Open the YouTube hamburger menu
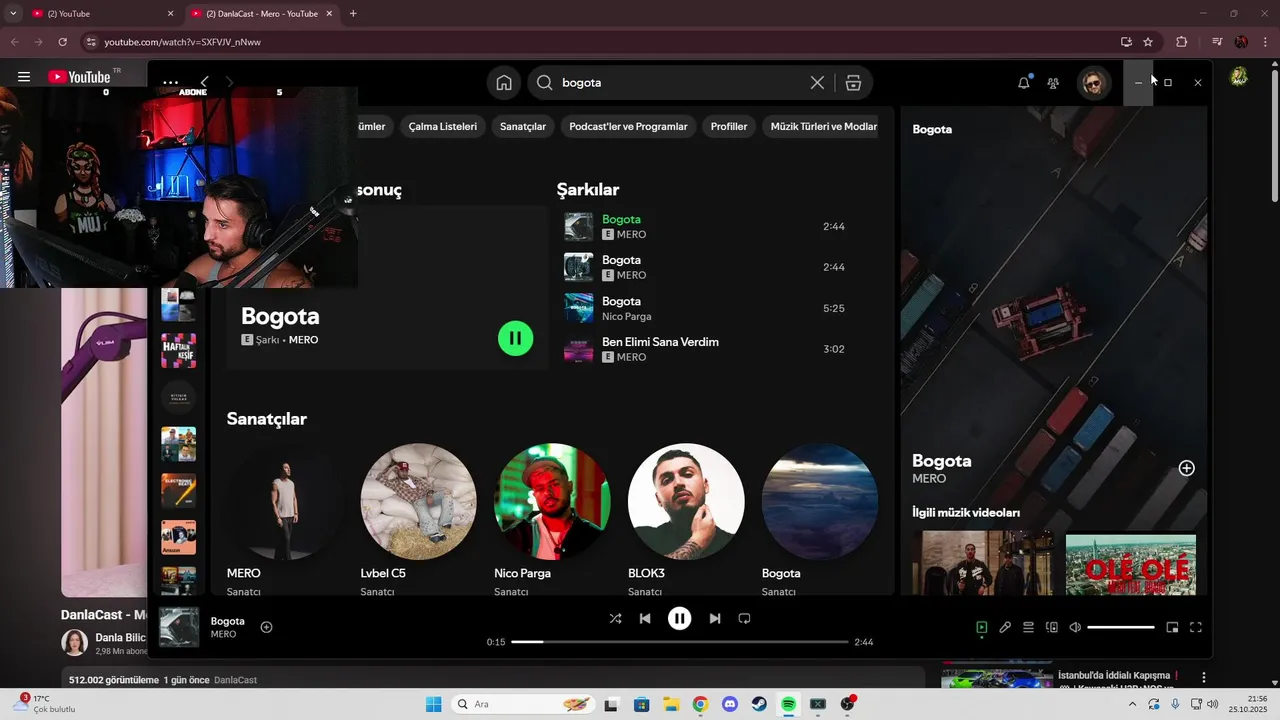This screenshot has width=1280, height=720. (x=24, y=77)
